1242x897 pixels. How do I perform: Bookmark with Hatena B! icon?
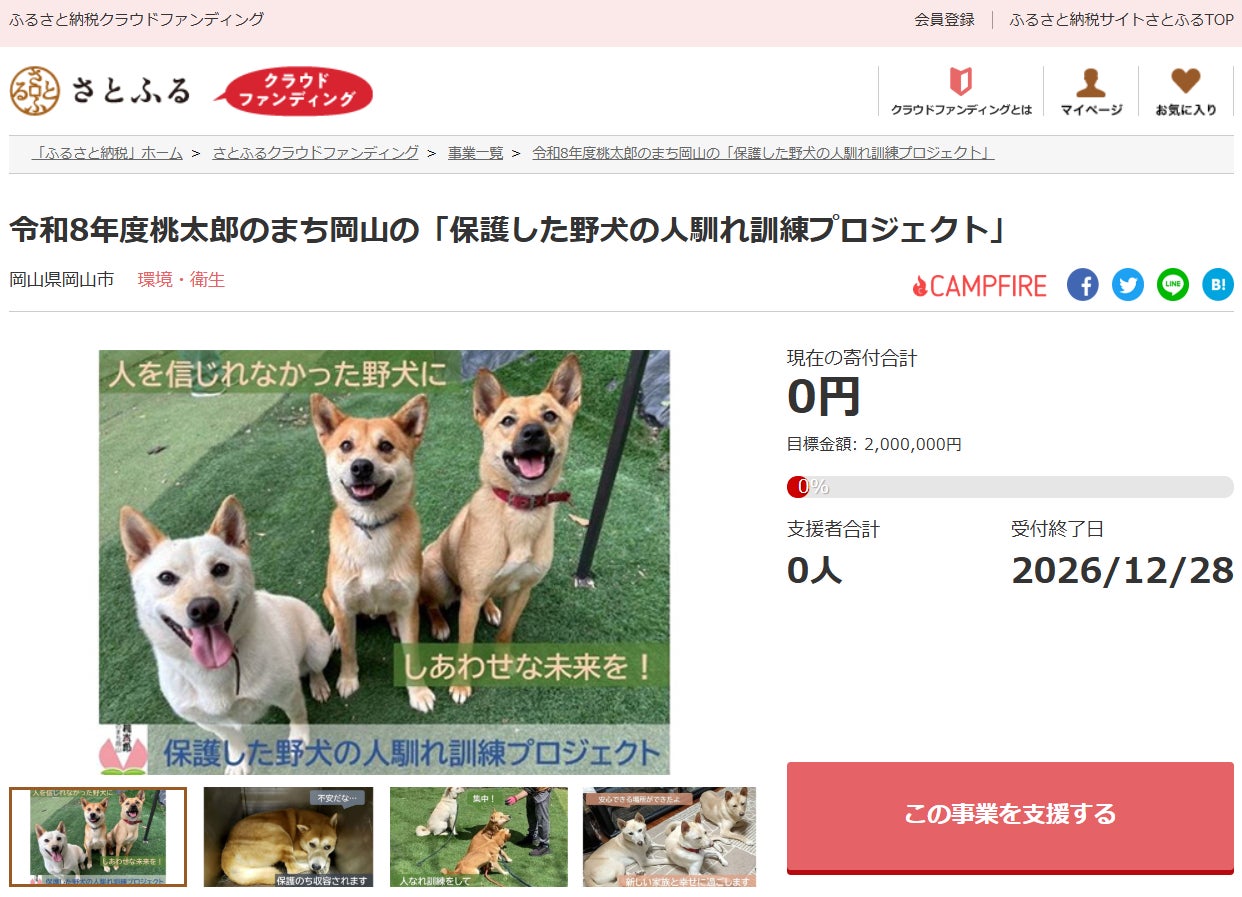tap(1218, 285)
